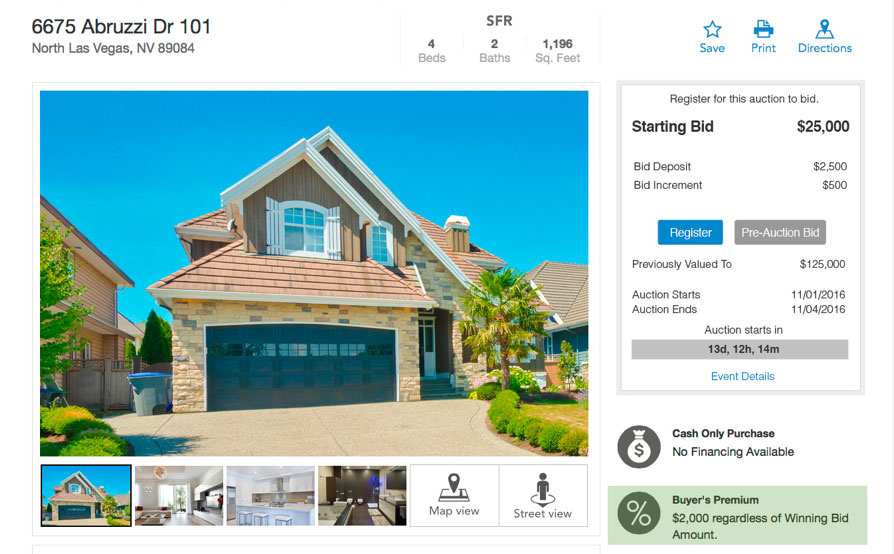Click the gray Pre-Auction Bid button
This screenshot has width=894, height=554.
pos(780,233)
